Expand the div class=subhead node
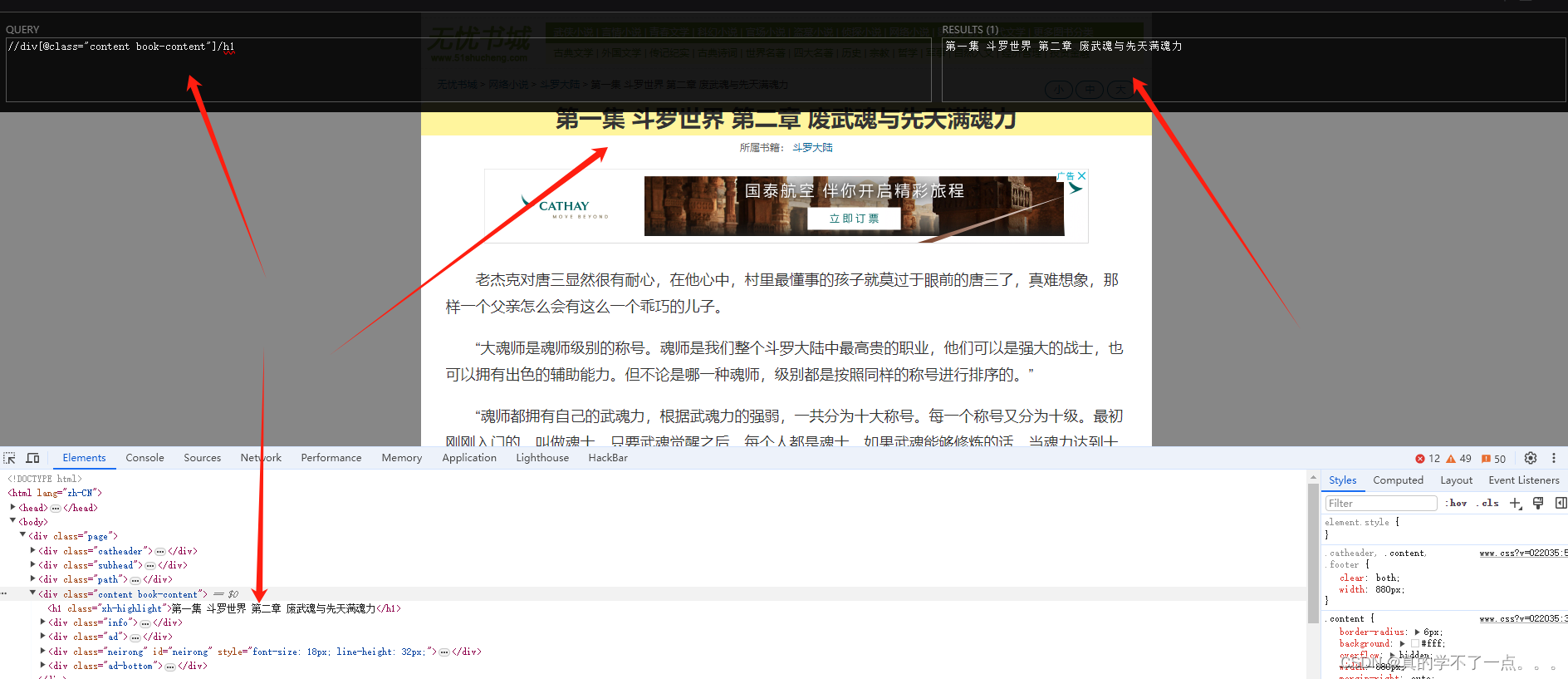This screenshot has width=1568, height=679. tap(32, 564)
